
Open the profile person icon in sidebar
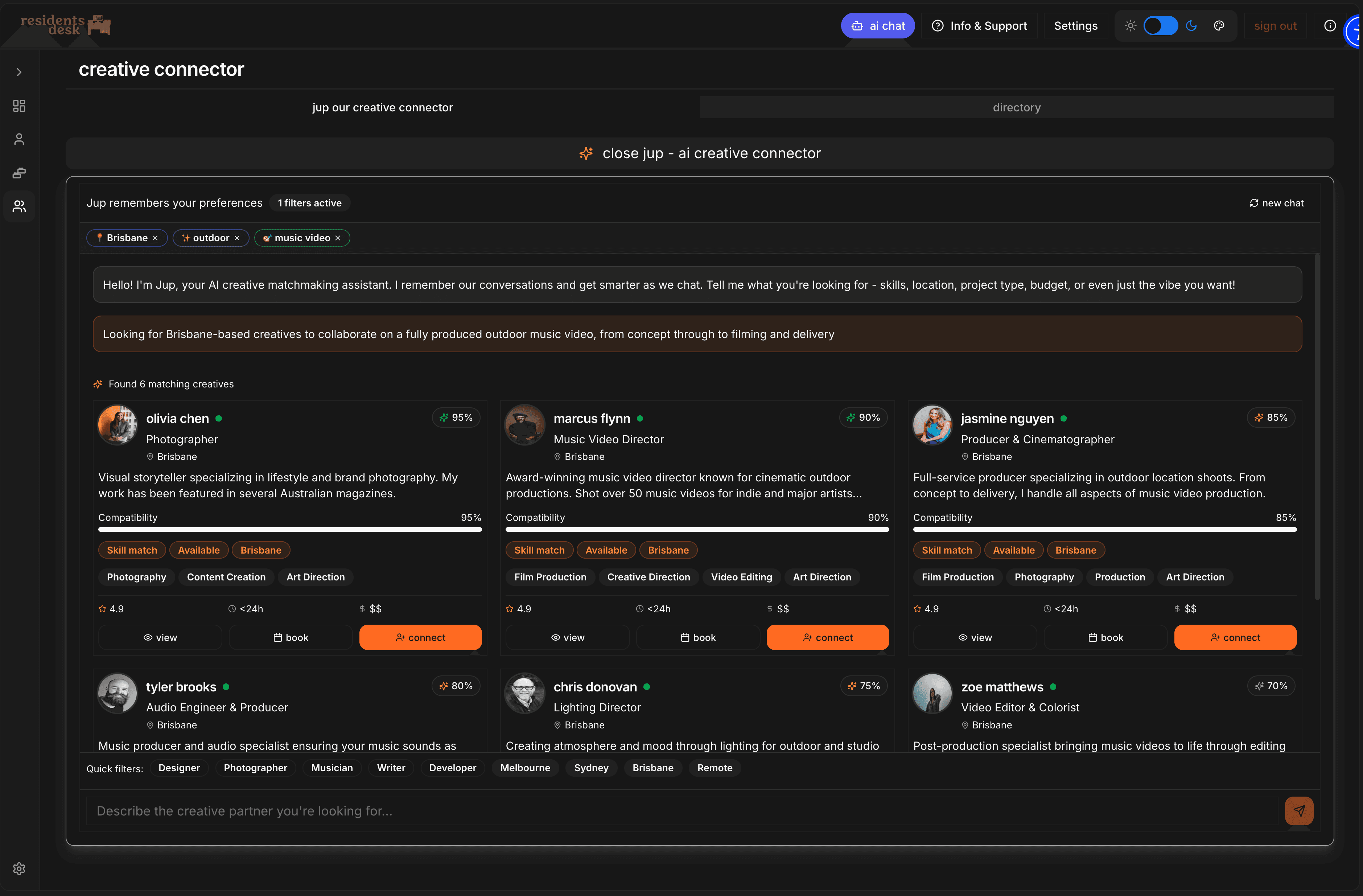(19, 139)
